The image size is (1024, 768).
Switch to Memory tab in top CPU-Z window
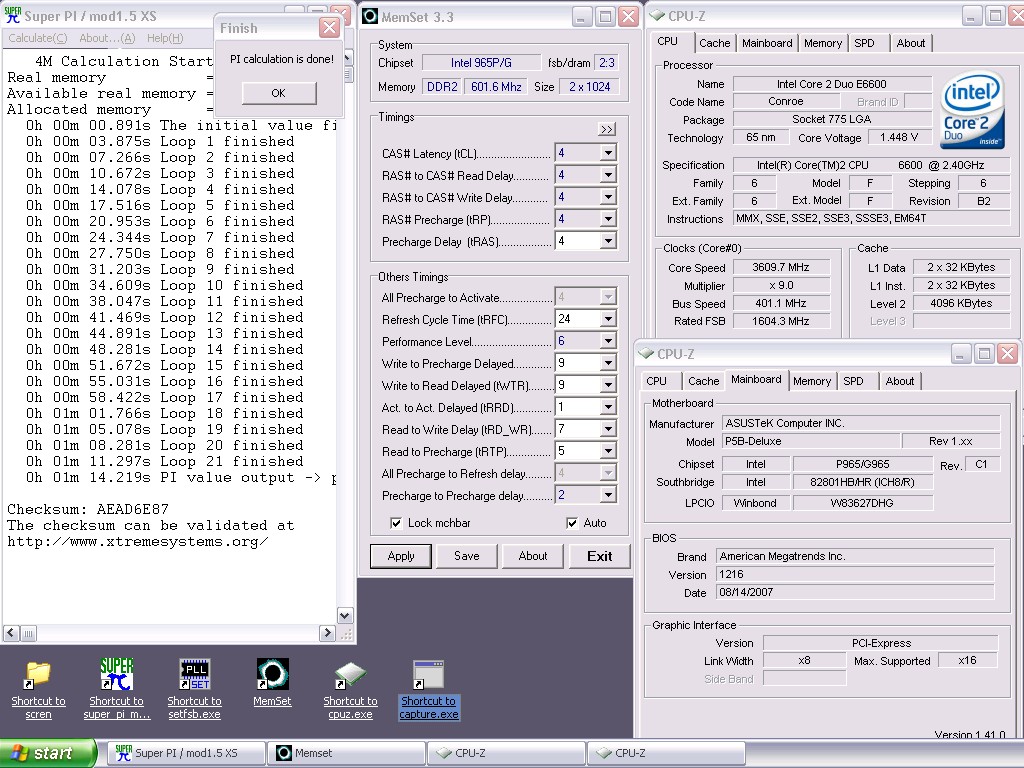823,43
